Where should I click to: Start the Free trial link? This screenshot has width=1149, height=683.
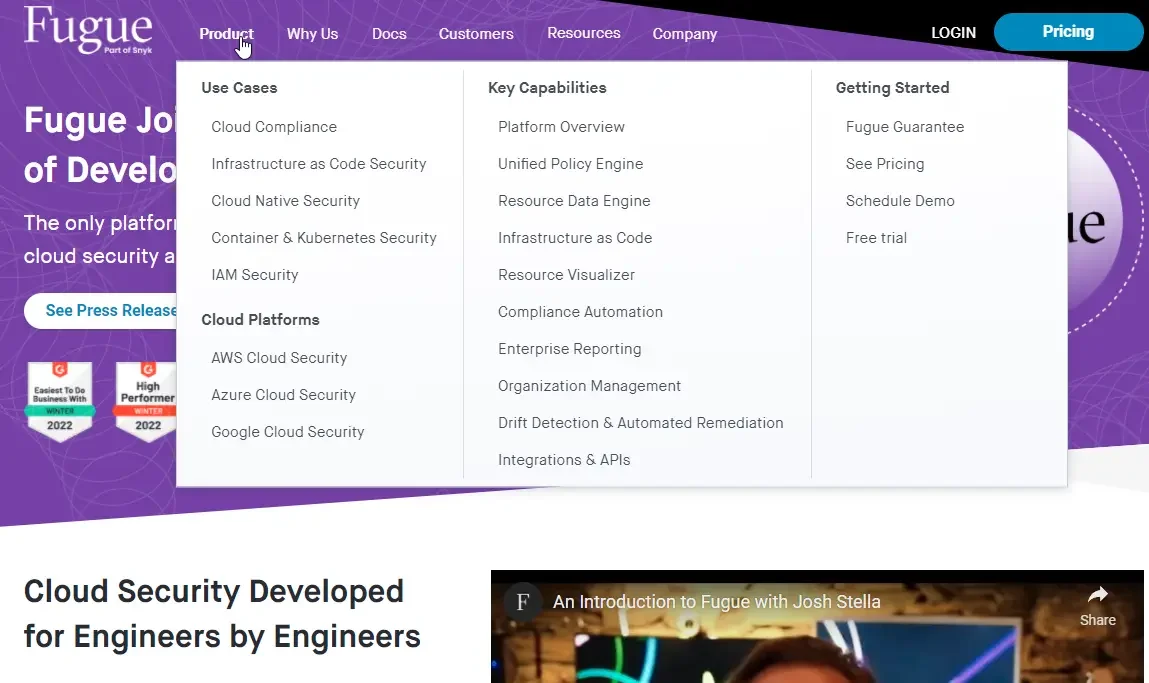click(876, 238)
